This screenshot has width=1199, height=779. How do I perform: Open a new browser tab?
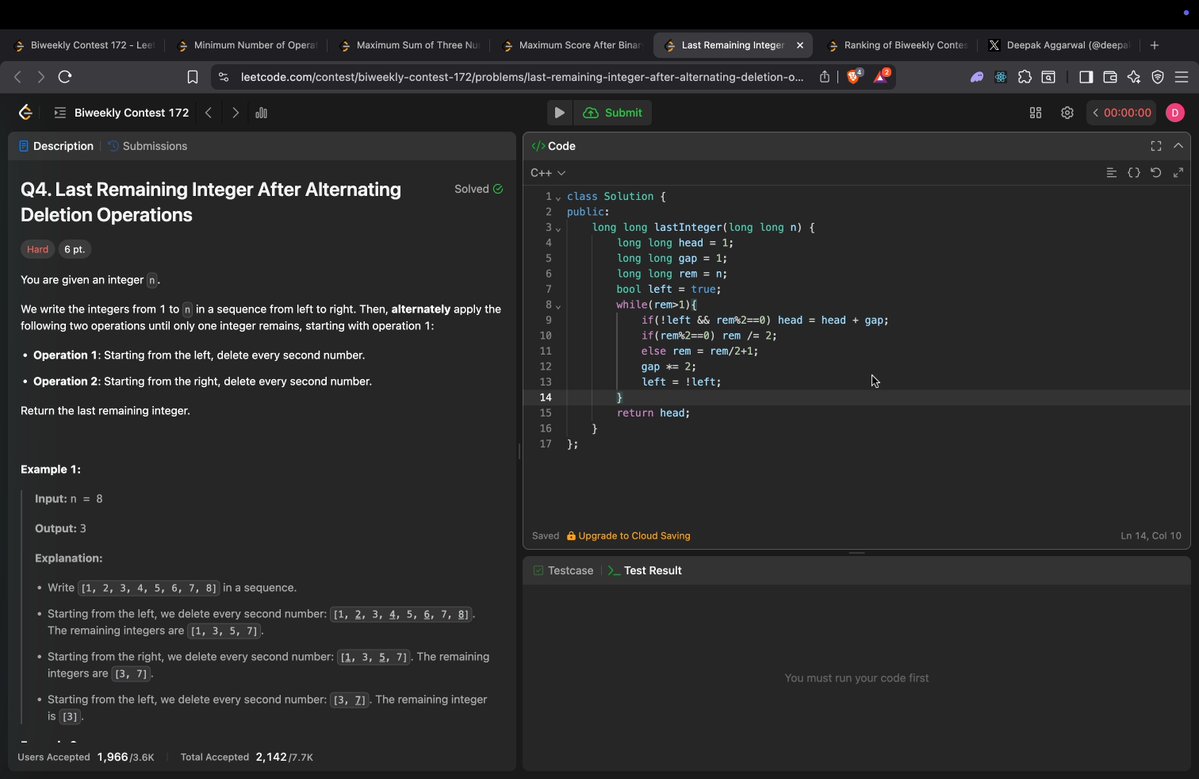point(1155,45)
